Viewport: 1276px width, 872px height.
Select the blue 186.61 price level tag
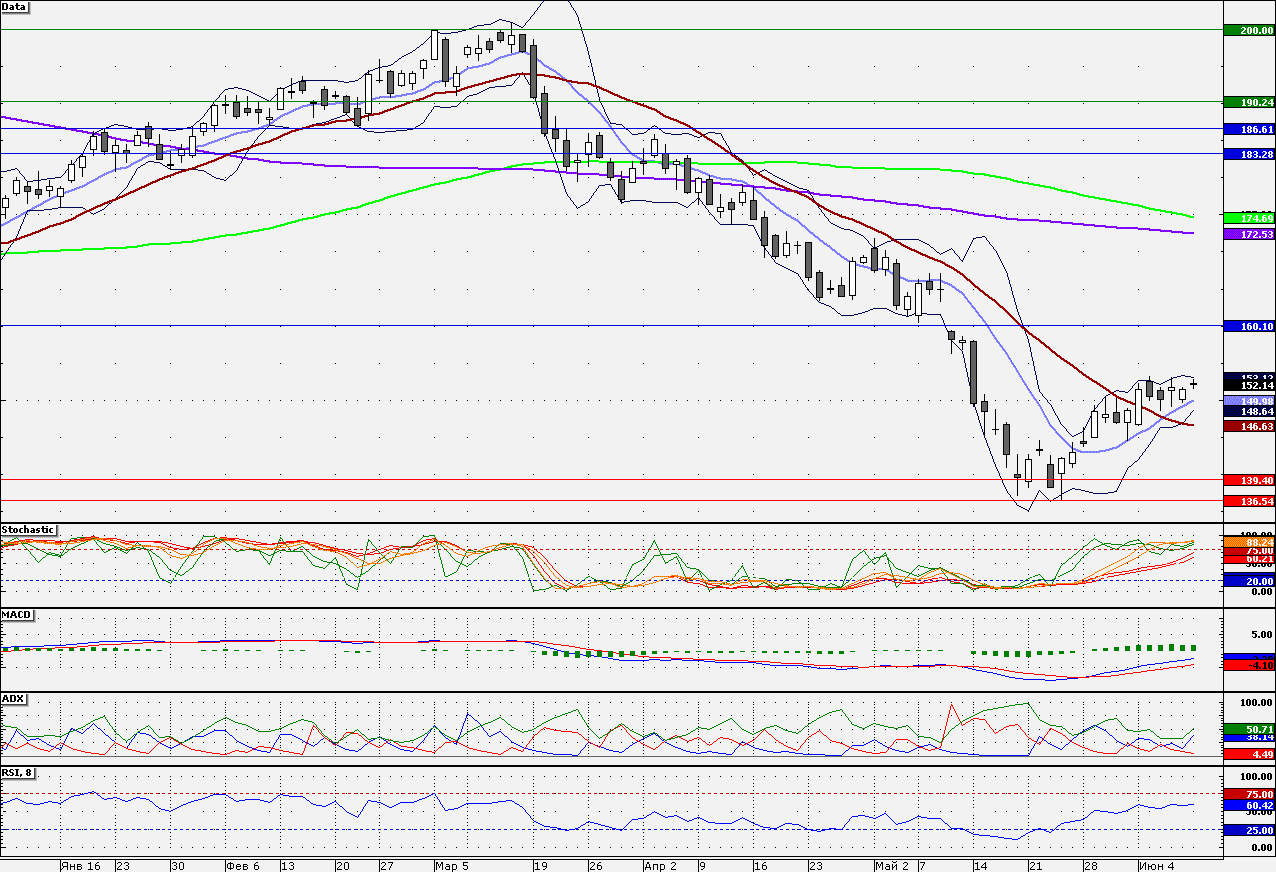point(1249,130)
